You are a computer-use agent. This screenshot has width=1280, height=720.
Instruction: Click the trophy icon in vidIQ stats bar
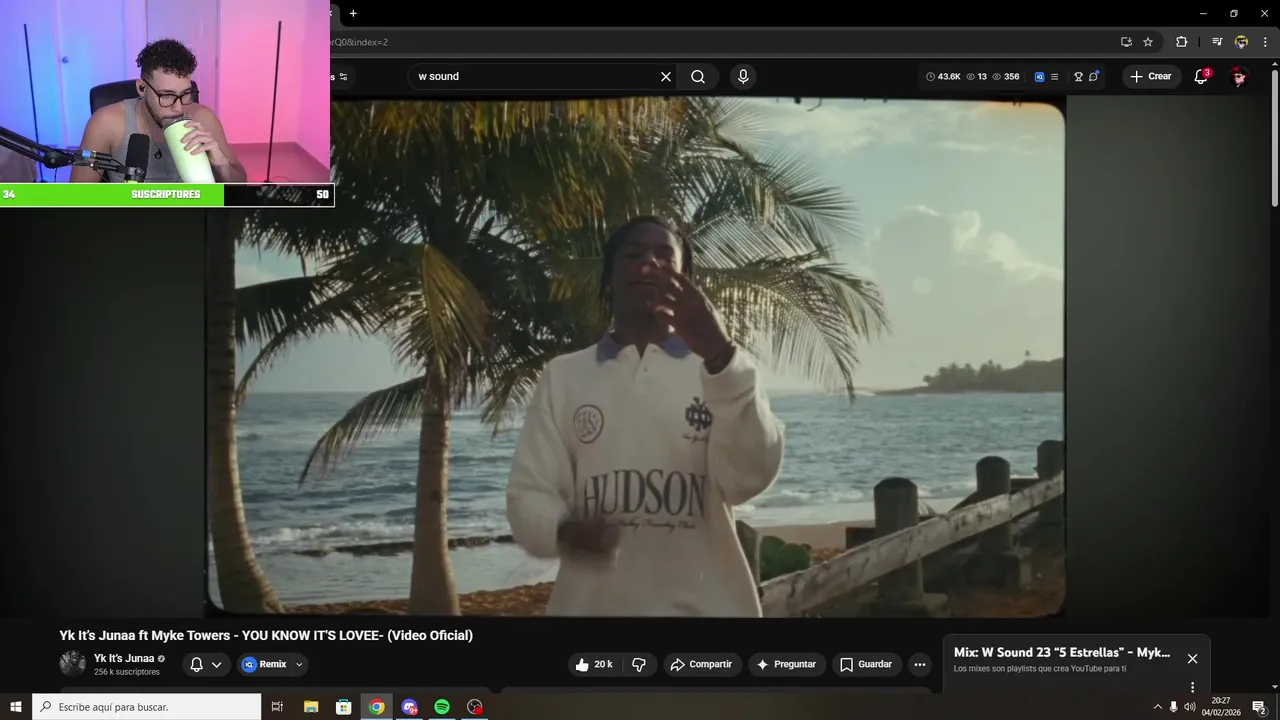pyautogui.click(x=1078, y=77)
